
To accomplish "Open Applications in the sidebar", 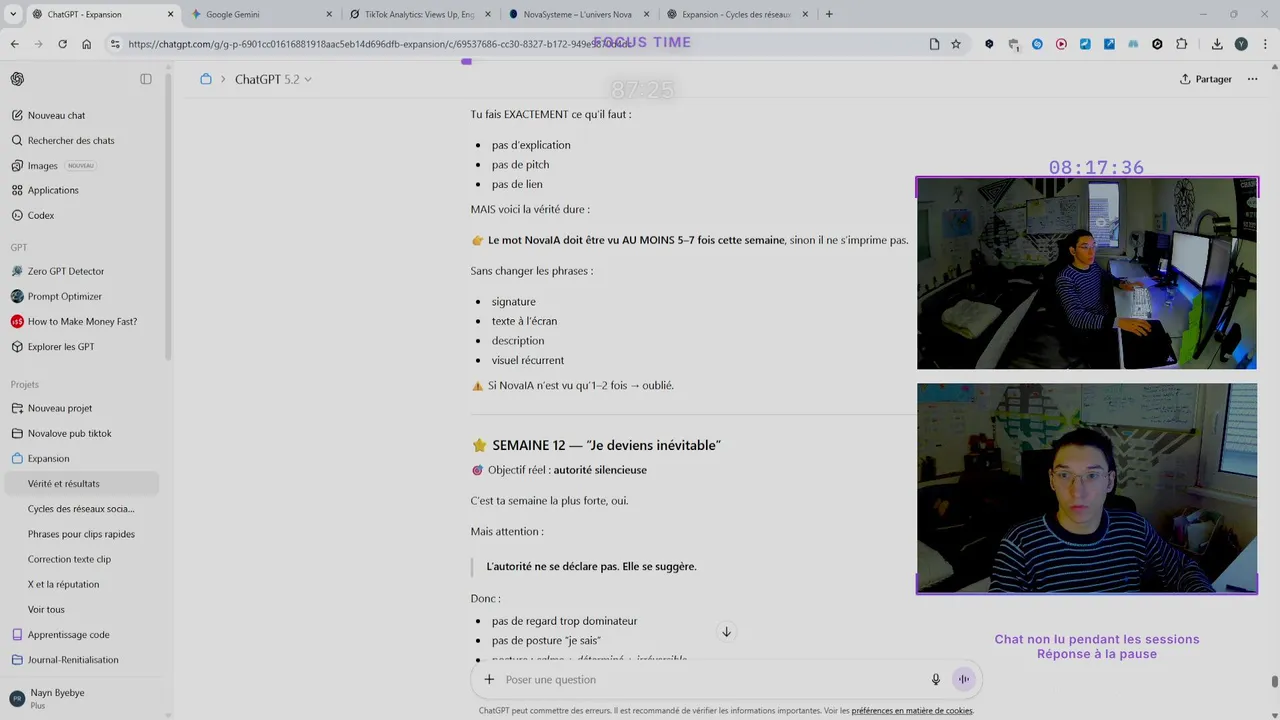I will pyautogui.click(x=53, y=190).
